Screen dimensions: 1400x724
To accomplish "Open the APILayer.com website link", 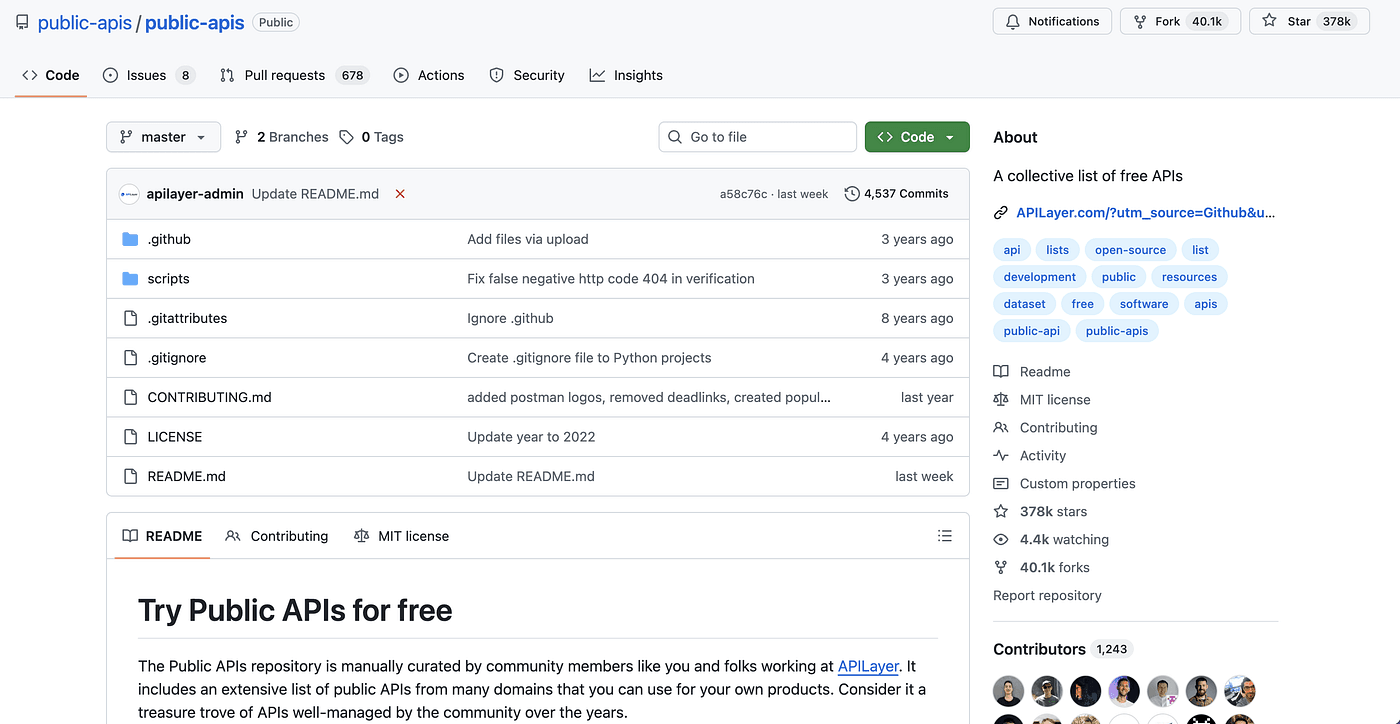I will (x=1145, y=212).
